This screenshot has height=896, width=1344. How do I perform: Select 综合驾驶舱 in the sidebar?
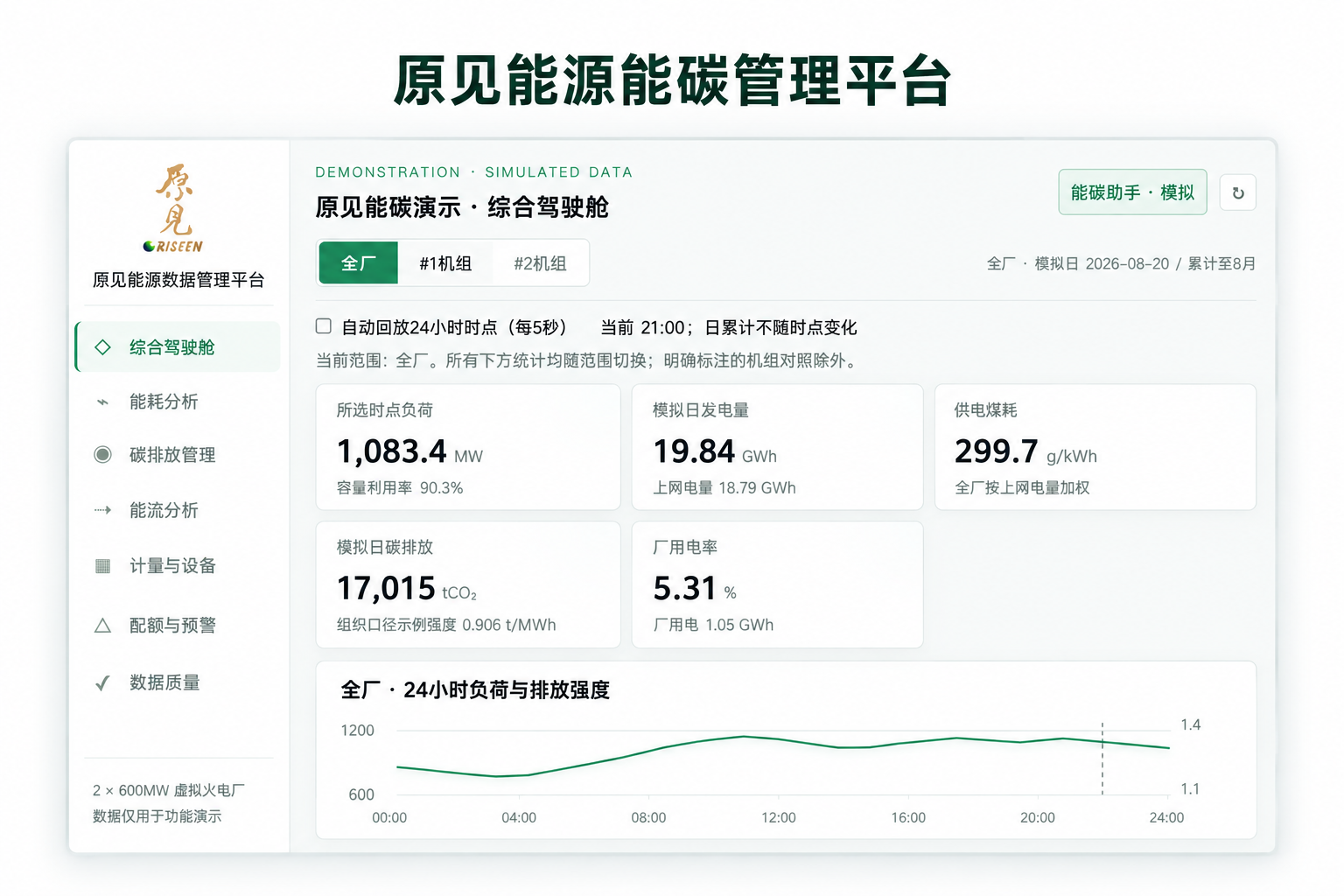coord(178,347)
